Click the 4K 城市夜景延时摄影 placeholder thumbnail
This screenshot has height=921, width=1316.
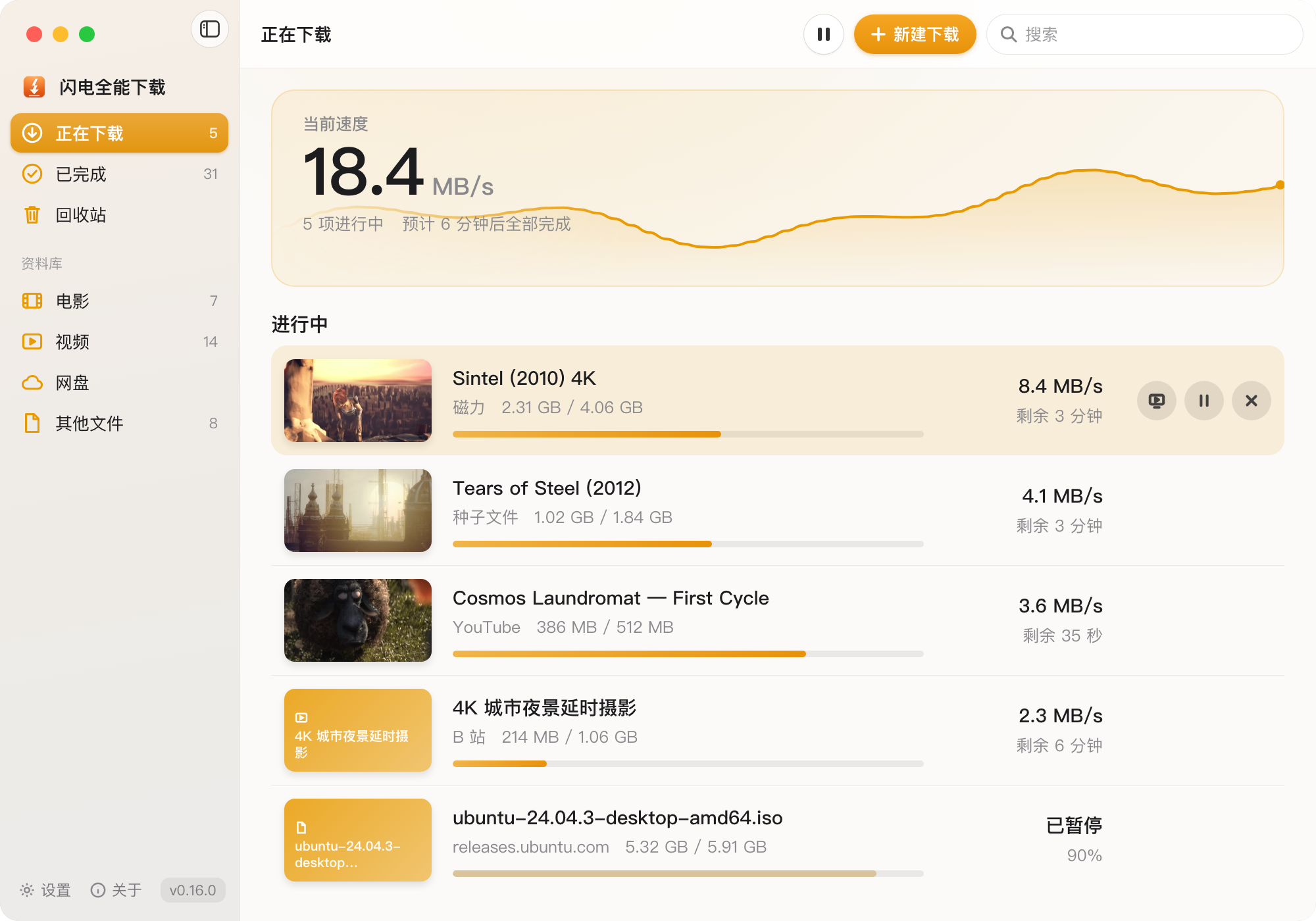click(358, 730)
